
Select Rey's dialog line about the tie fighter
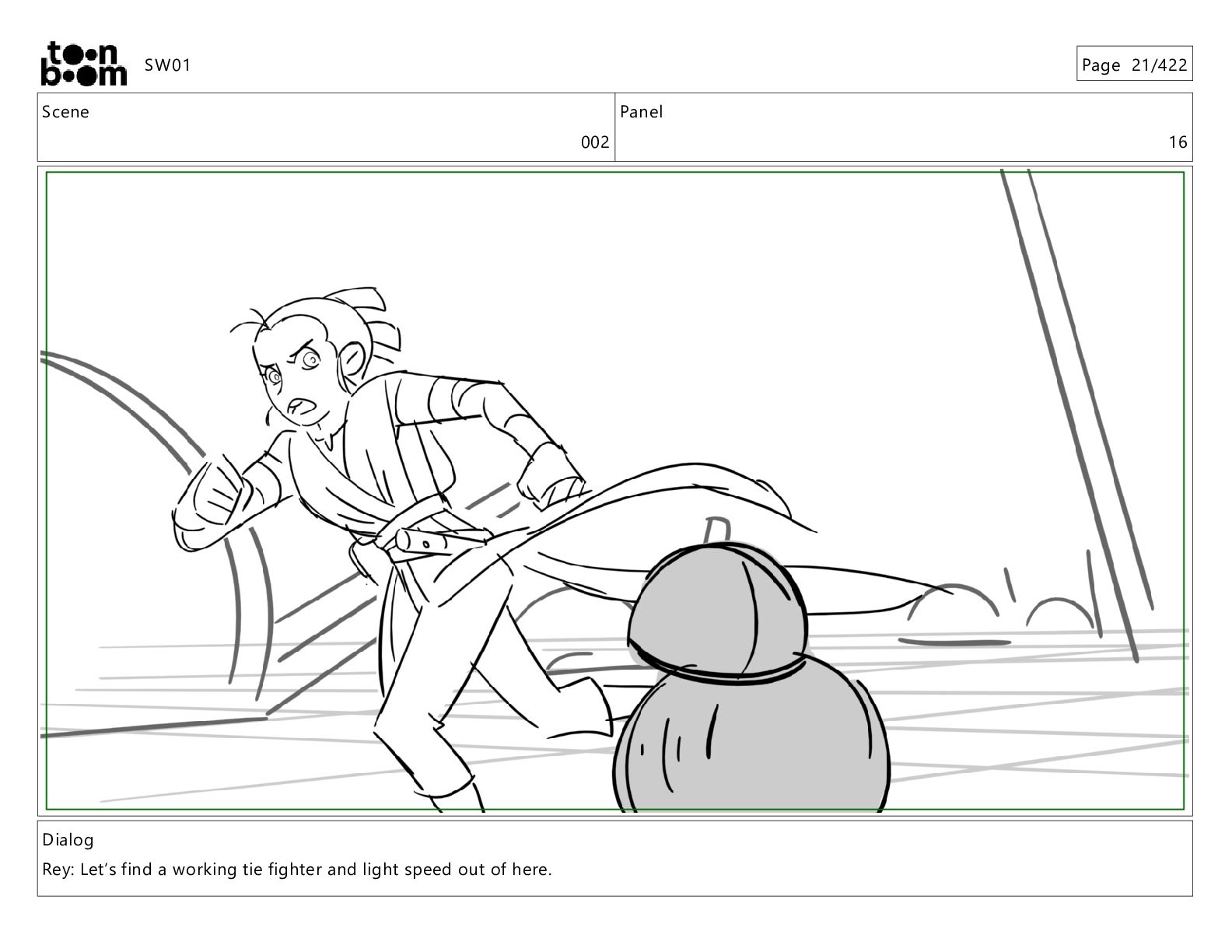click(297, 870)
